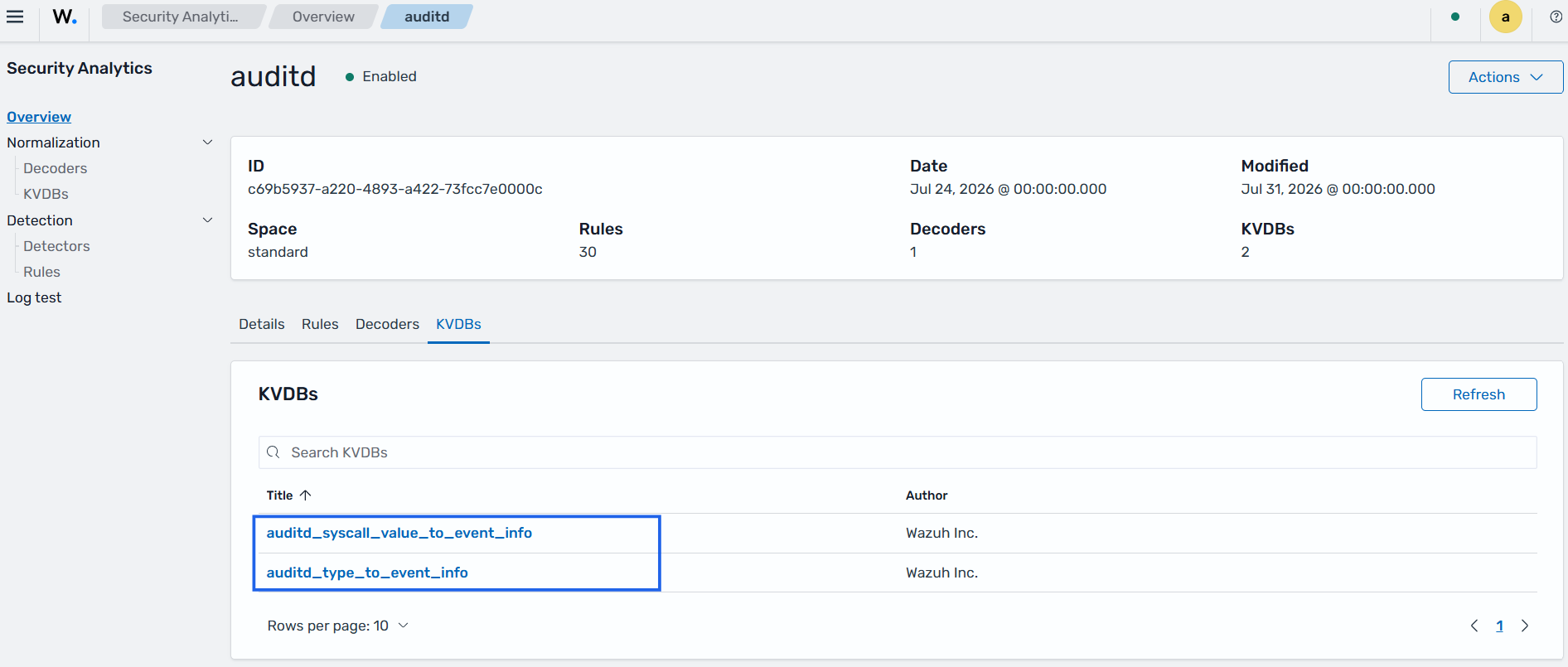Collapse the Detection section
Image resolution: width=1568 pixels, height=667 pixels.
tap(207, 220)
